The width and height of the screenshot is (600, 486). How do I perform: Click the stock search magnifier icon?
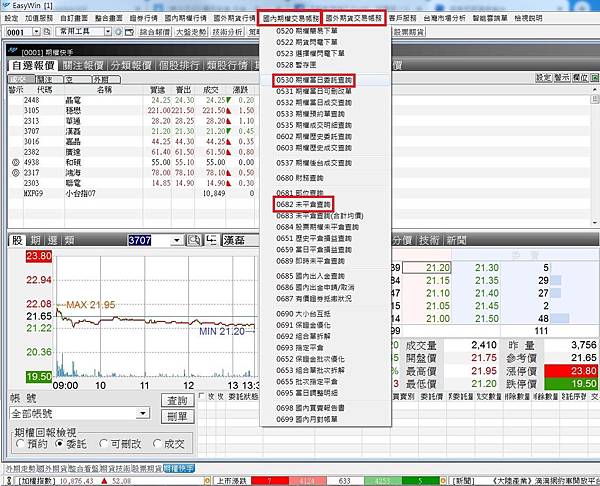pos(194,240)
